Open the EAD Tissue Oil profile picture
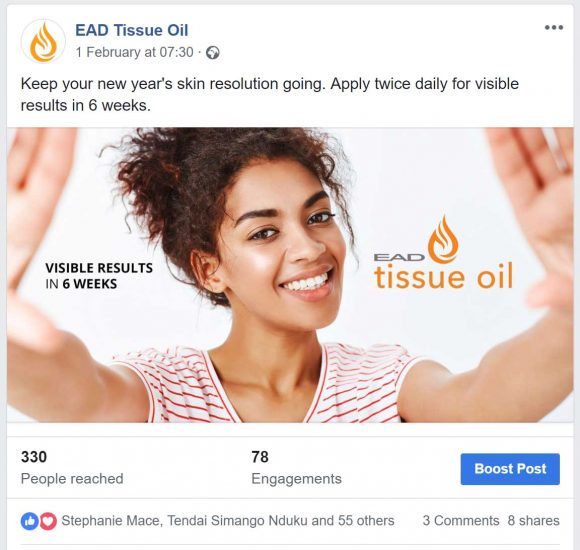The image size is (580, 550). point(43,41)
